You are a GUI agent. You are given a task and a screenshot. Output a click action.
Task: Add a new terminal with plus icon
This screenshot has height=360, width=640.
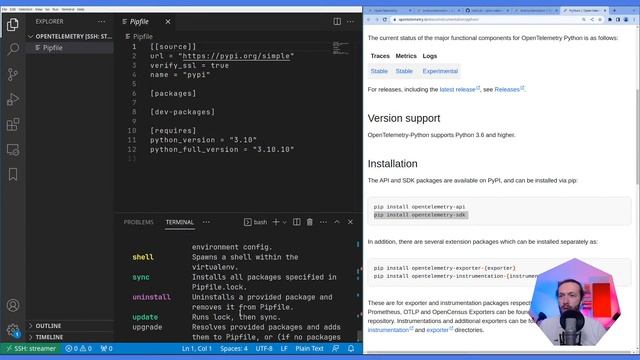(276, 222)
